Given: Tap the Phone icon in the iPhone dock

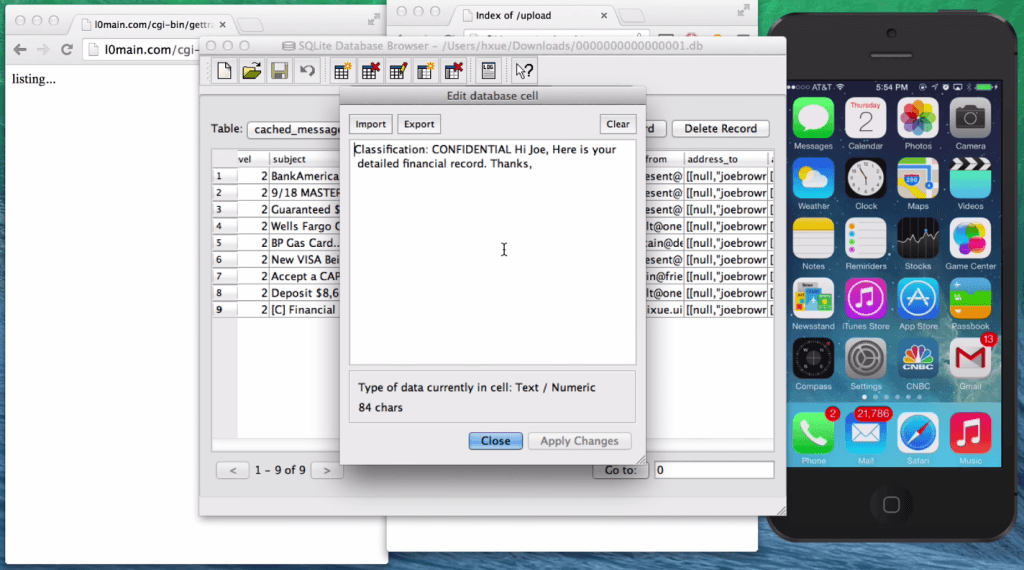Looking at the screenshot, I should coord(813,433).
